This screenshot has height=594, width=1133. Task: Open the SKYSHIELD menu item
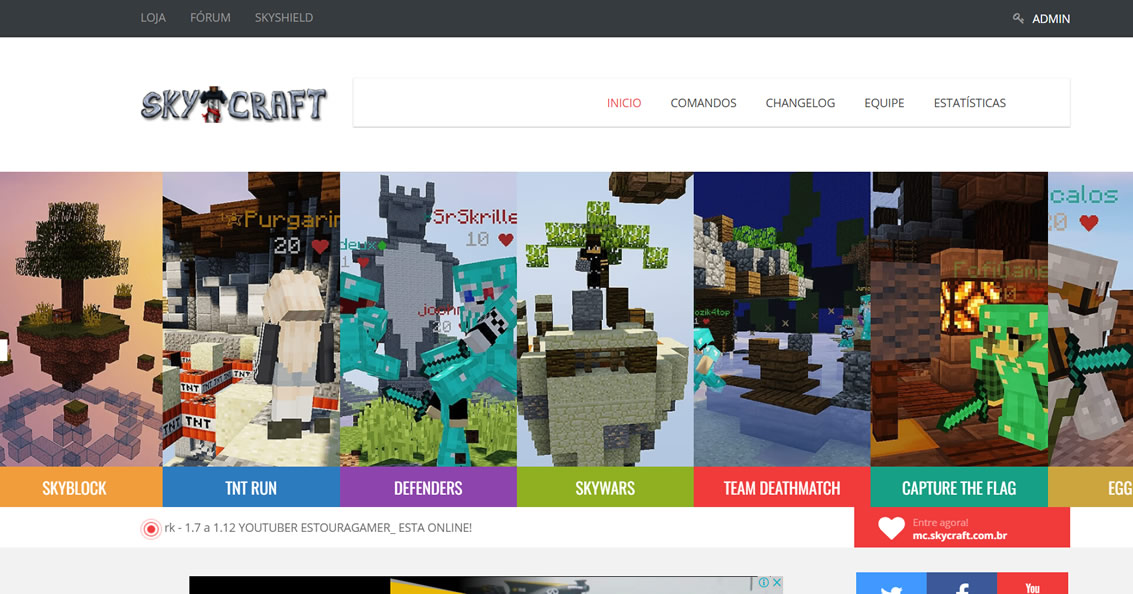point(283,17)
